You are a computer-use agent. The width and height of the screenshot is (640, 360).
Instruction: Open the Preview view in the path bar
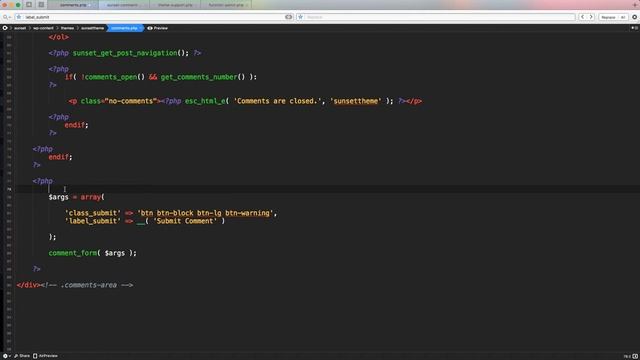tap(158, 28)
